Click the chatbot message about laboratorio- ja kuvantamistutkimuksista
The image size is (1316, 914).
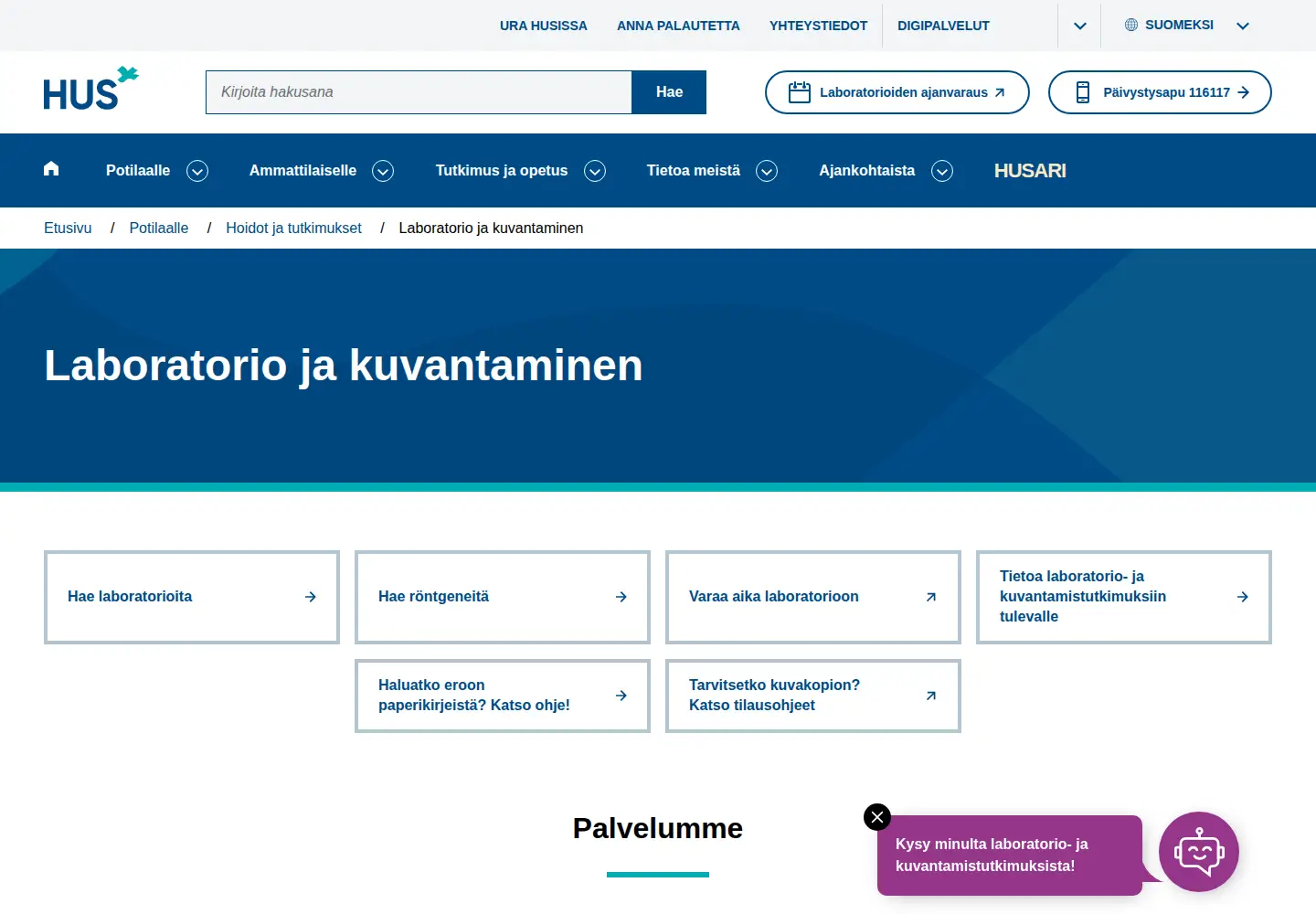[x=1010, y=855]
